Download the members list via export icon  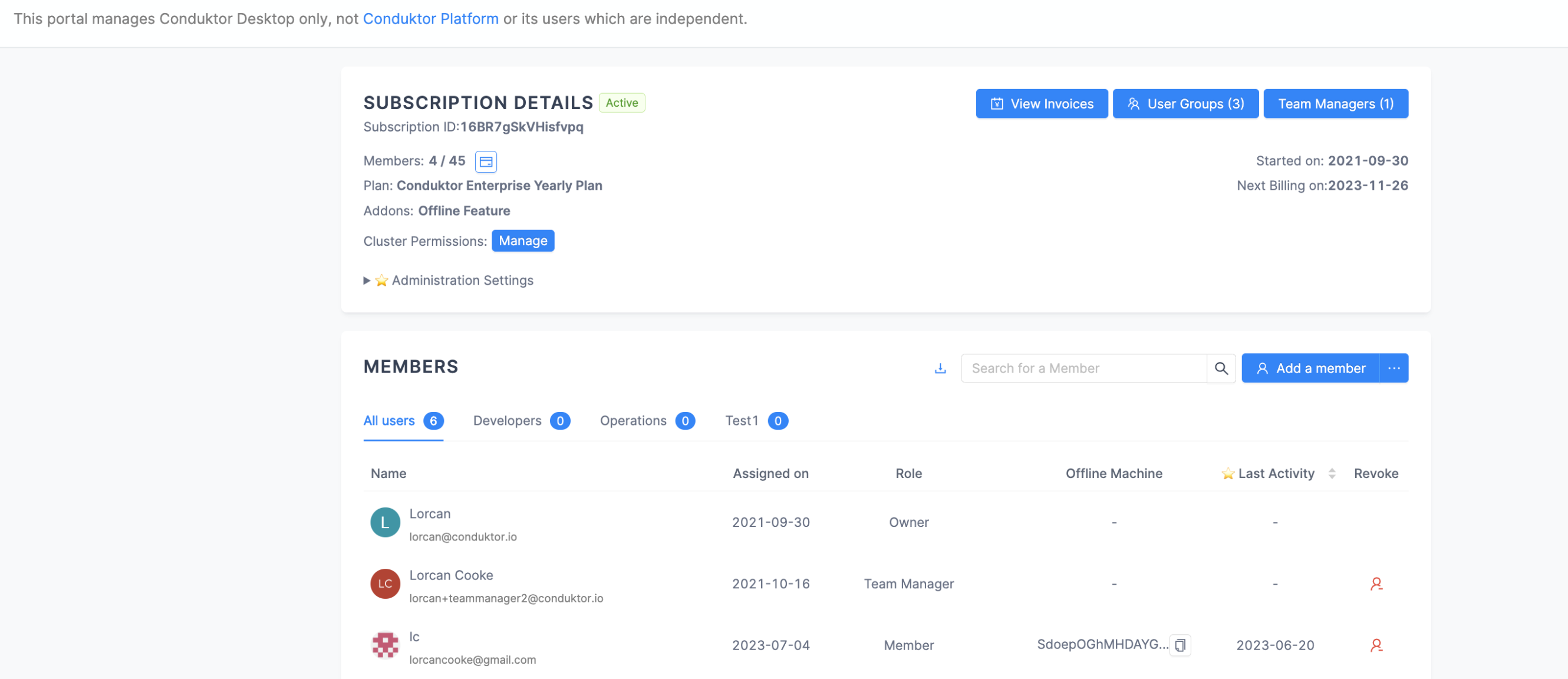click(x=940, y=368)
